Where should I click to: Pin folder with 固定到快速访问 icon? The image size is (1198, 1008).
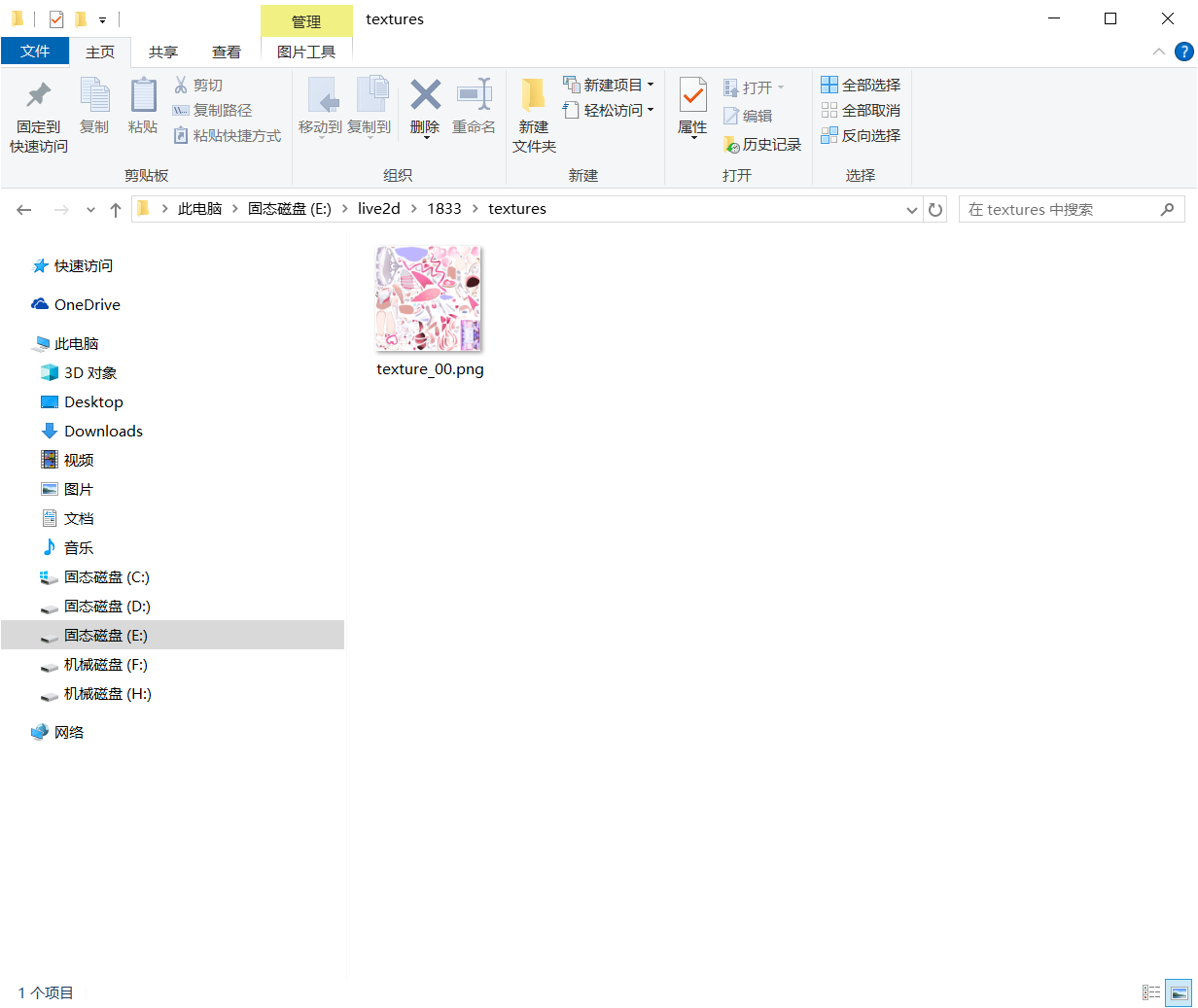39,115
